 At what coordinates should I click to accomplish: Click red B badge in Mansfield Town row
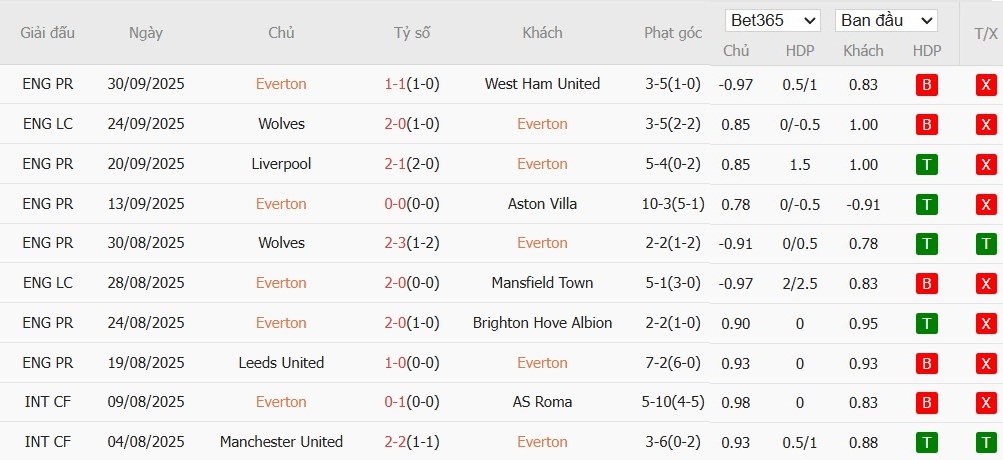point(926,283)
